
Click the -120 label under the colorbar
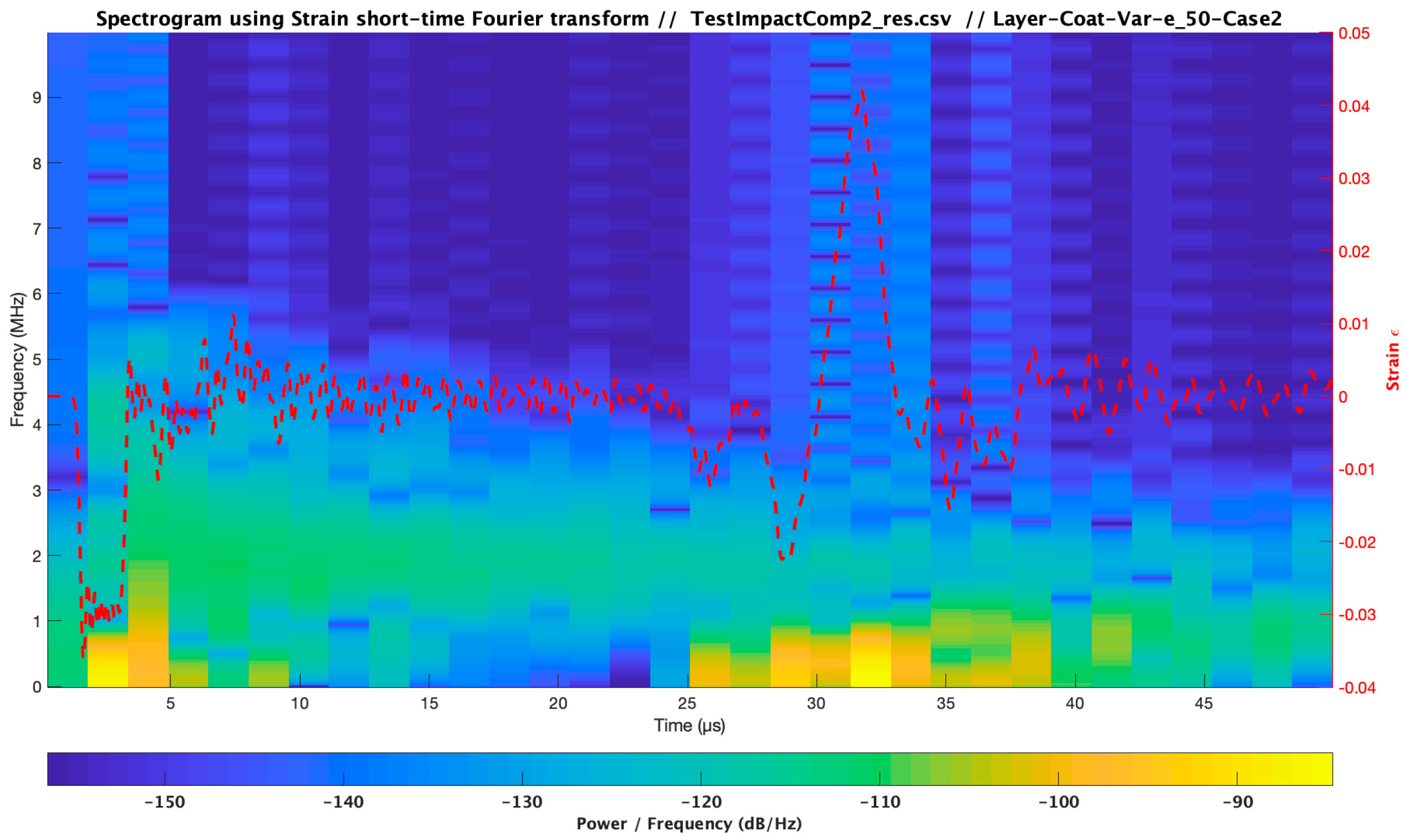pos(701,802)
